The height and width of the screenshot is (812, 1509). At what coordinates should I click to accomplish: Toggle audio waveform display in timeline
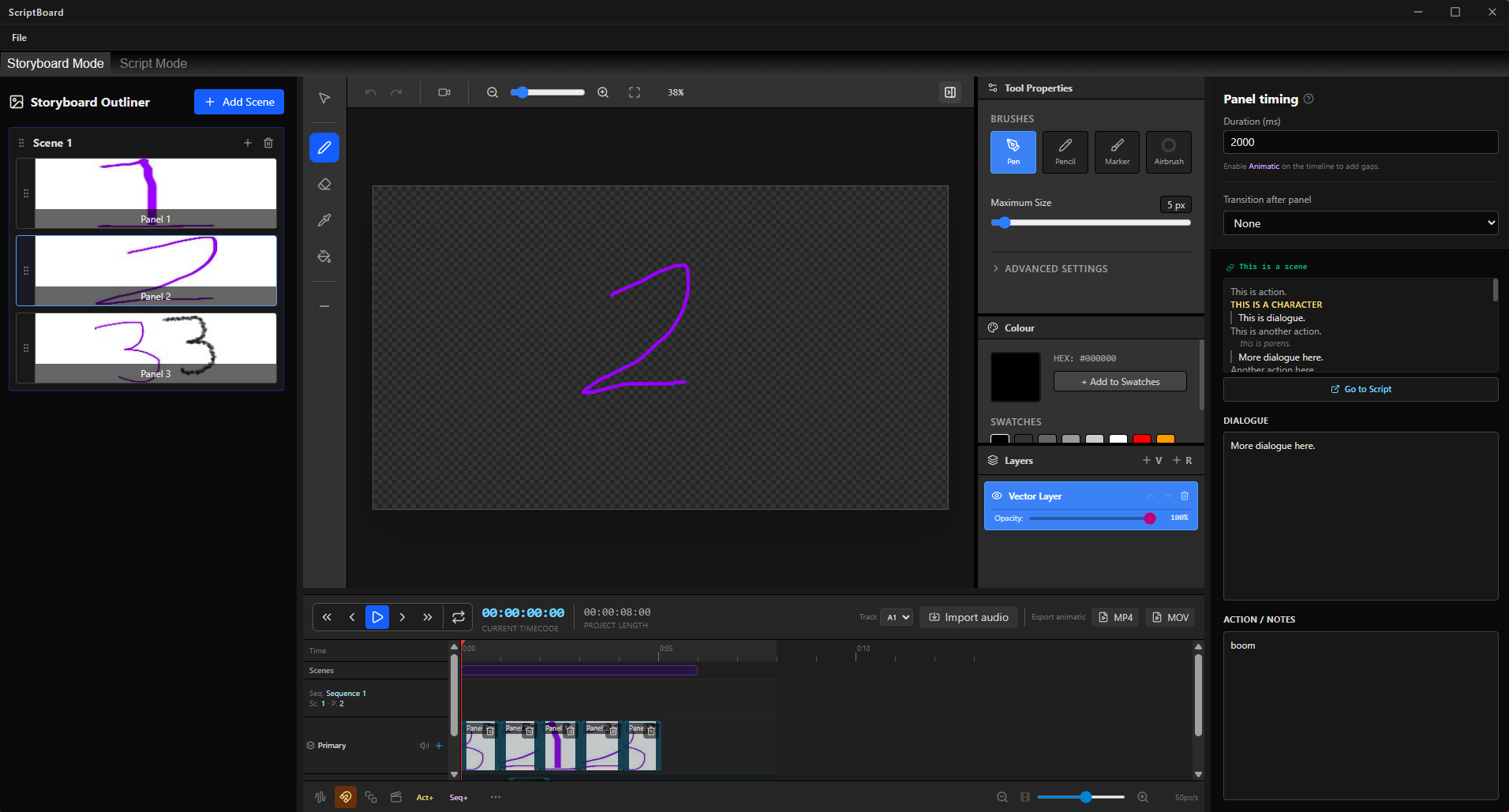pos(320,797)
